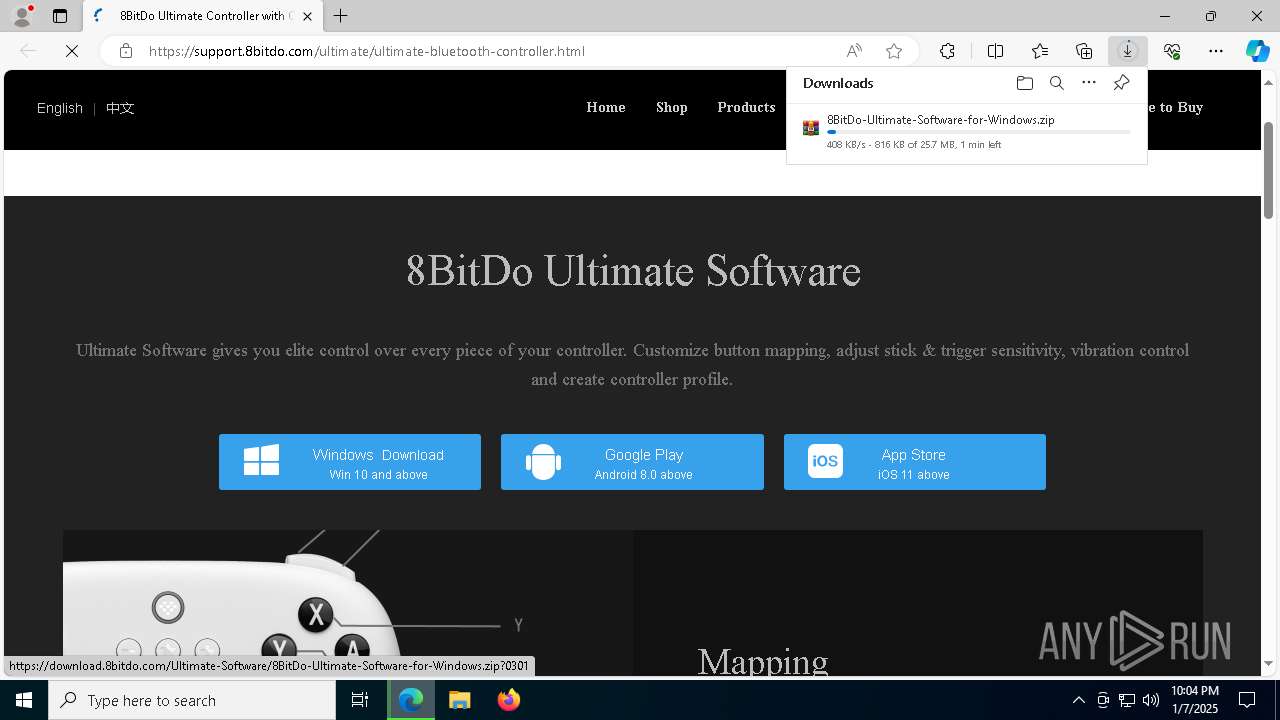Open the volume control tray icon
1280x720 pixels.
pyautogui.click(x=1151, y=700)
